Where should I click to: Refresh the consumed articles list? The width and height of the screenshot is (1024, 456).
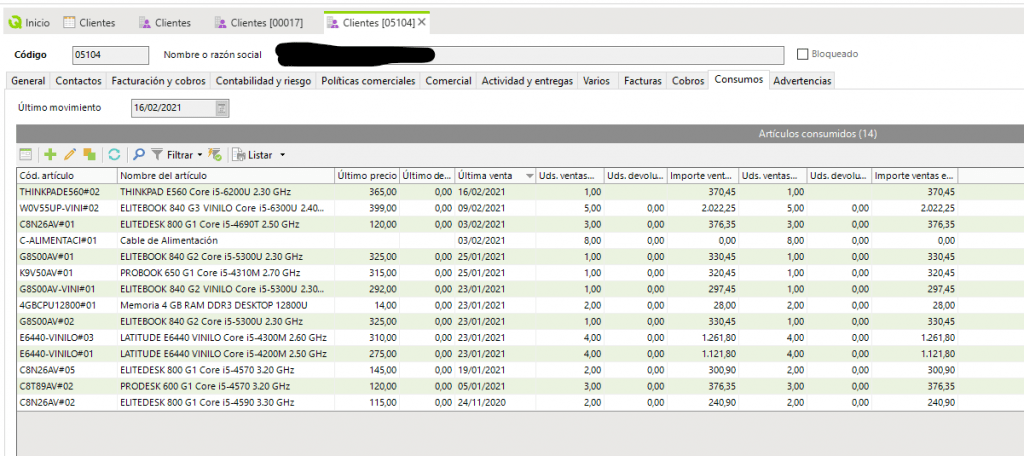coord(114,155)
